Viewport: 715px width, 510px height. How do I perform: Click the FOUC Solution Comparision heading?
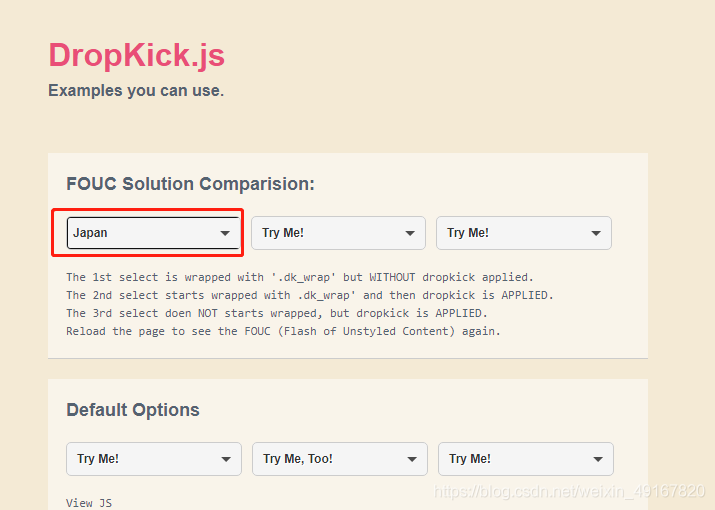[x=191, y=184]
